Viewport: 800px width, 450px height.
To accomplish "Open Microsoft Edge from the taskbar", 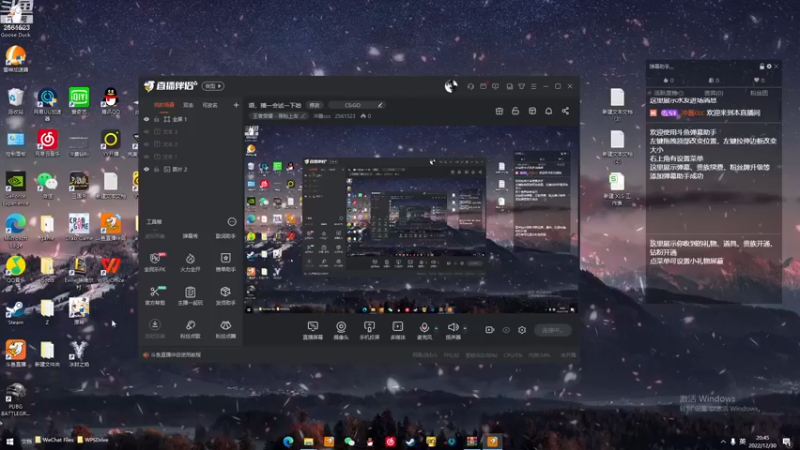I will pos(288,441).
